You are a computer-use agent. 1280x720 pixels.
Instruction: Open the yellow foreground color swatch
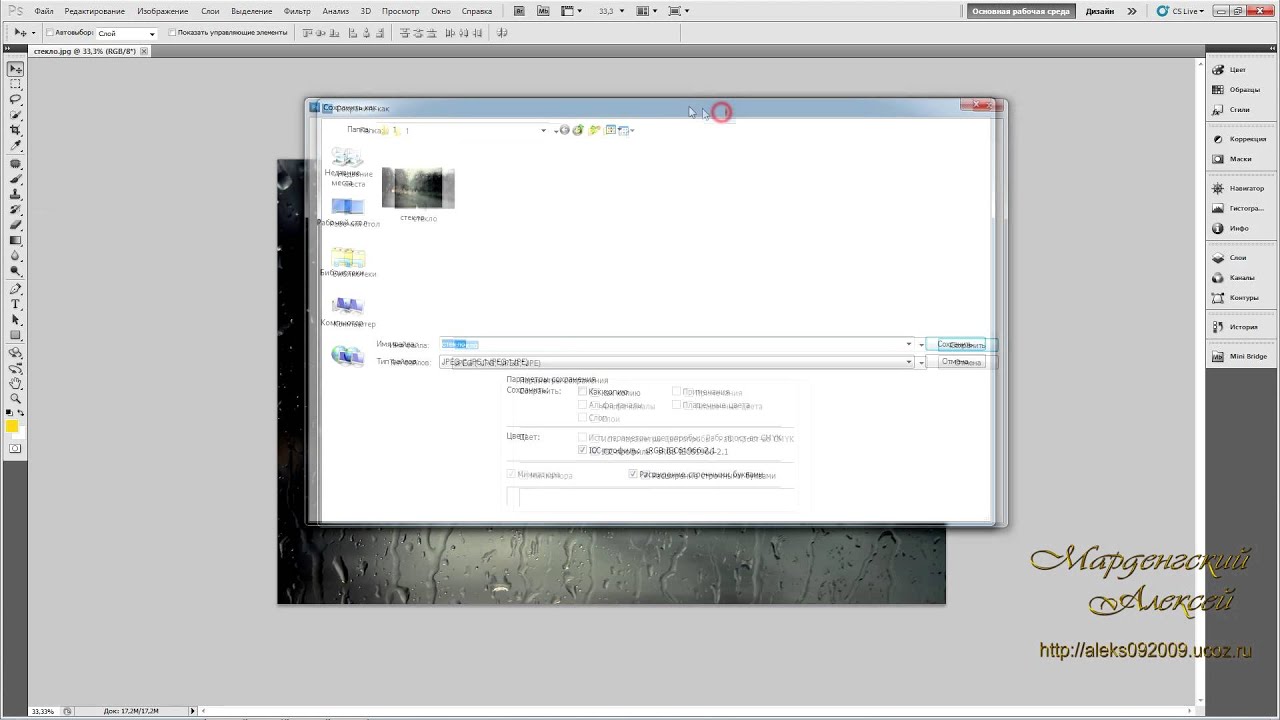coord(12,427)
